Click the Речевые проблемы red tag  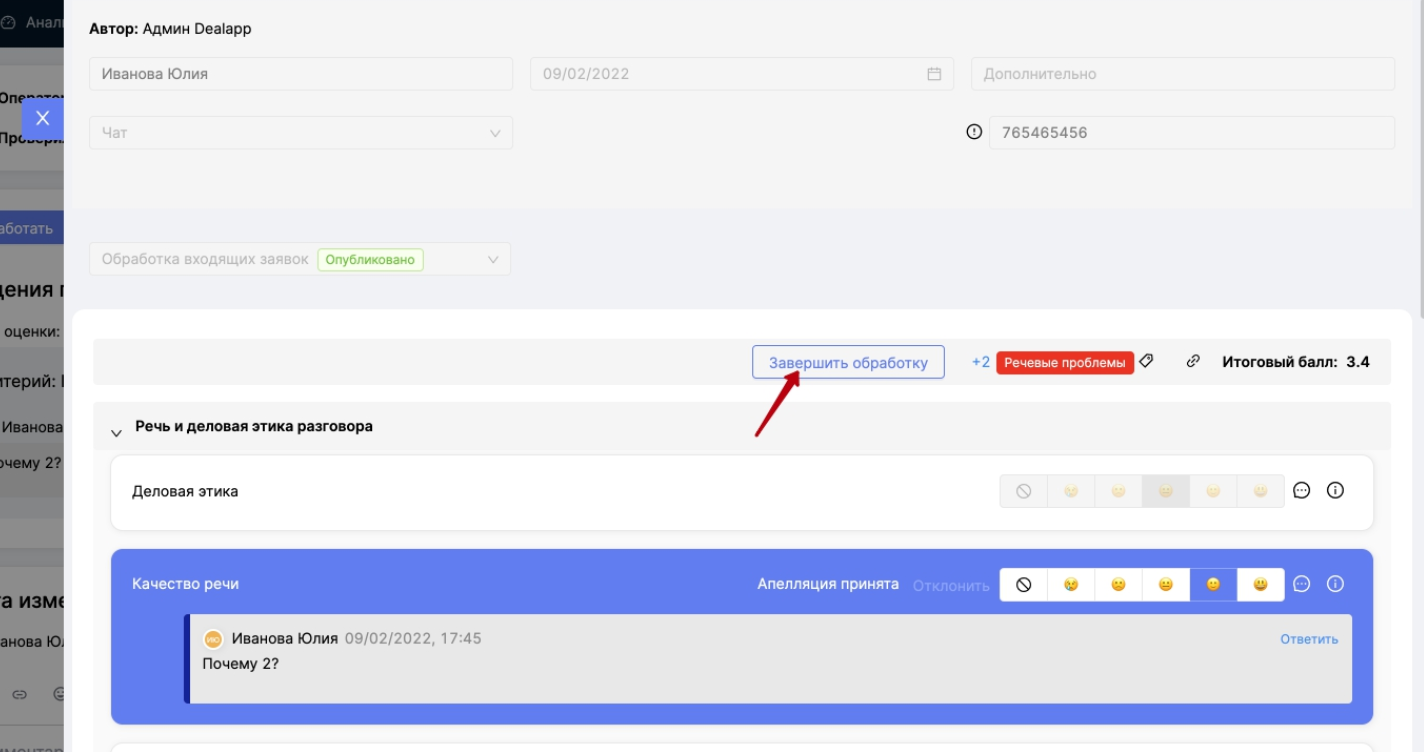(1064, 363)
